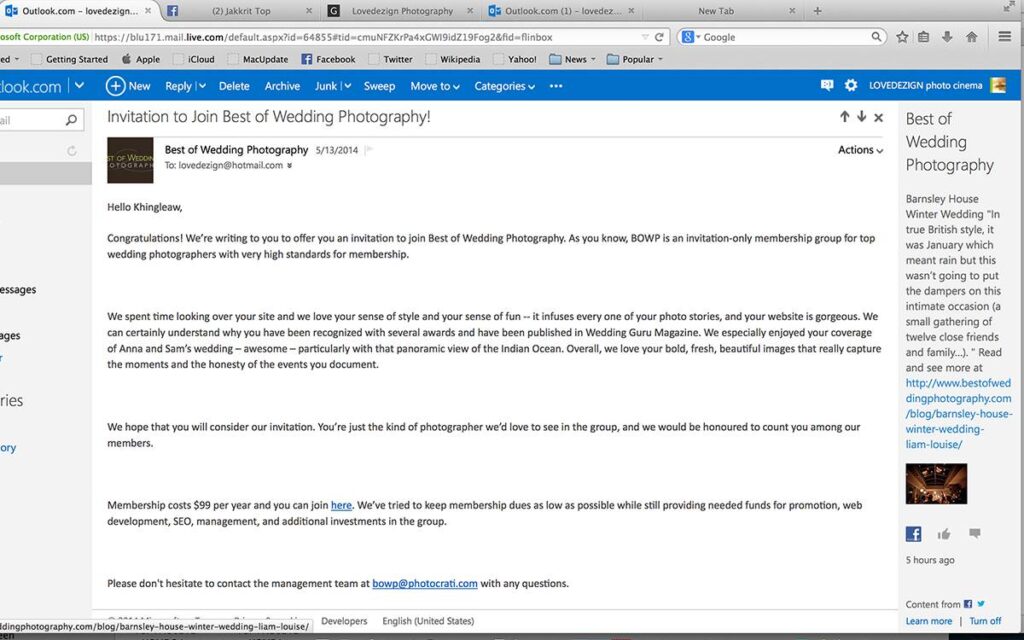Open the News bookmarks folder
The height and width of the screenshot is (640, 1024).
tap(573, 59)
